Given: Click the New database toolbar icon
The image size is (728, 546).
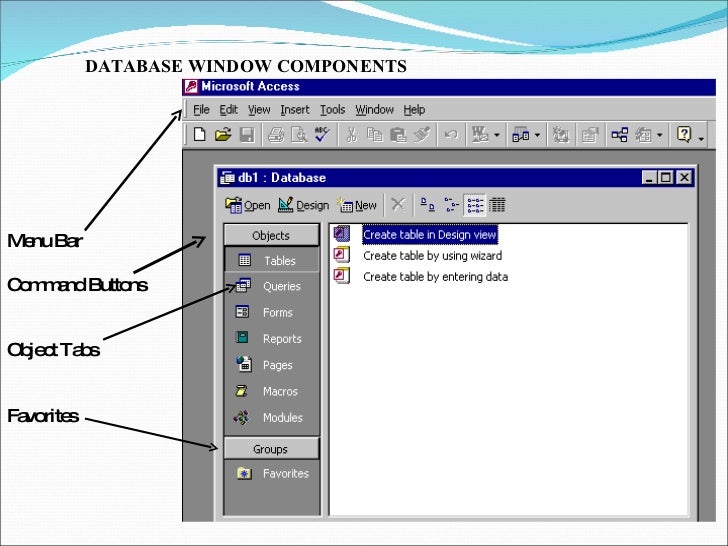Looking at the screenshot, I should coord(200,135).
